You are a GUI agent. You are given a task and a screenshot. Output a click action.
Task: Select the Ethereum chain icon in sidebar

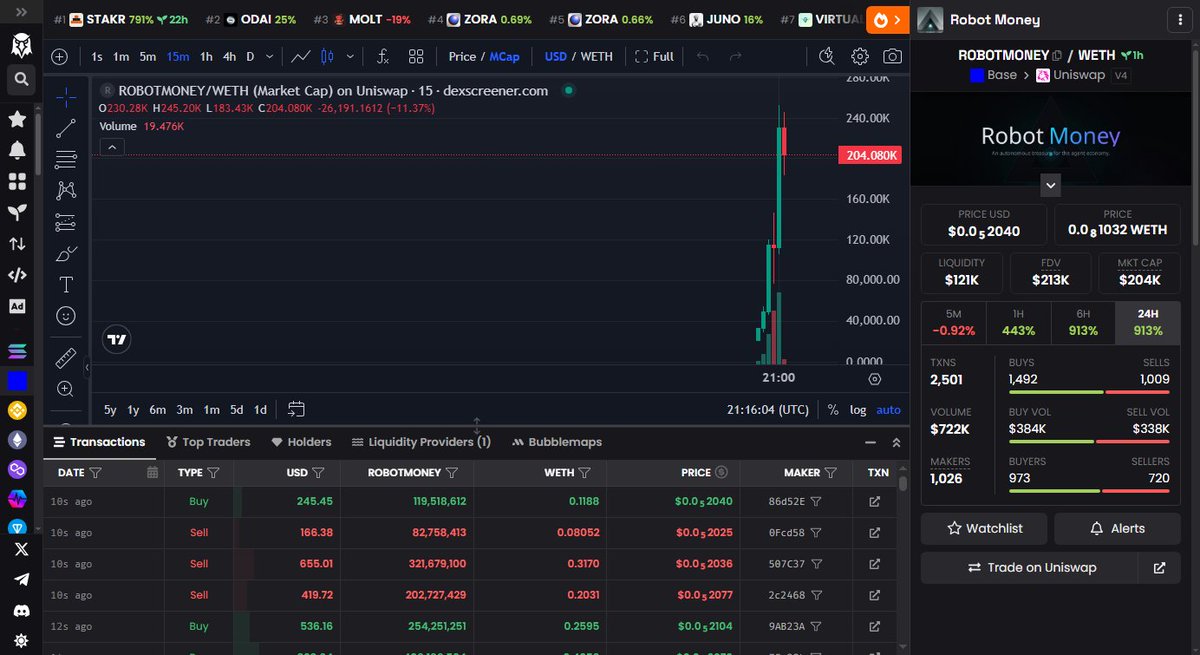[x=18, y=439]
